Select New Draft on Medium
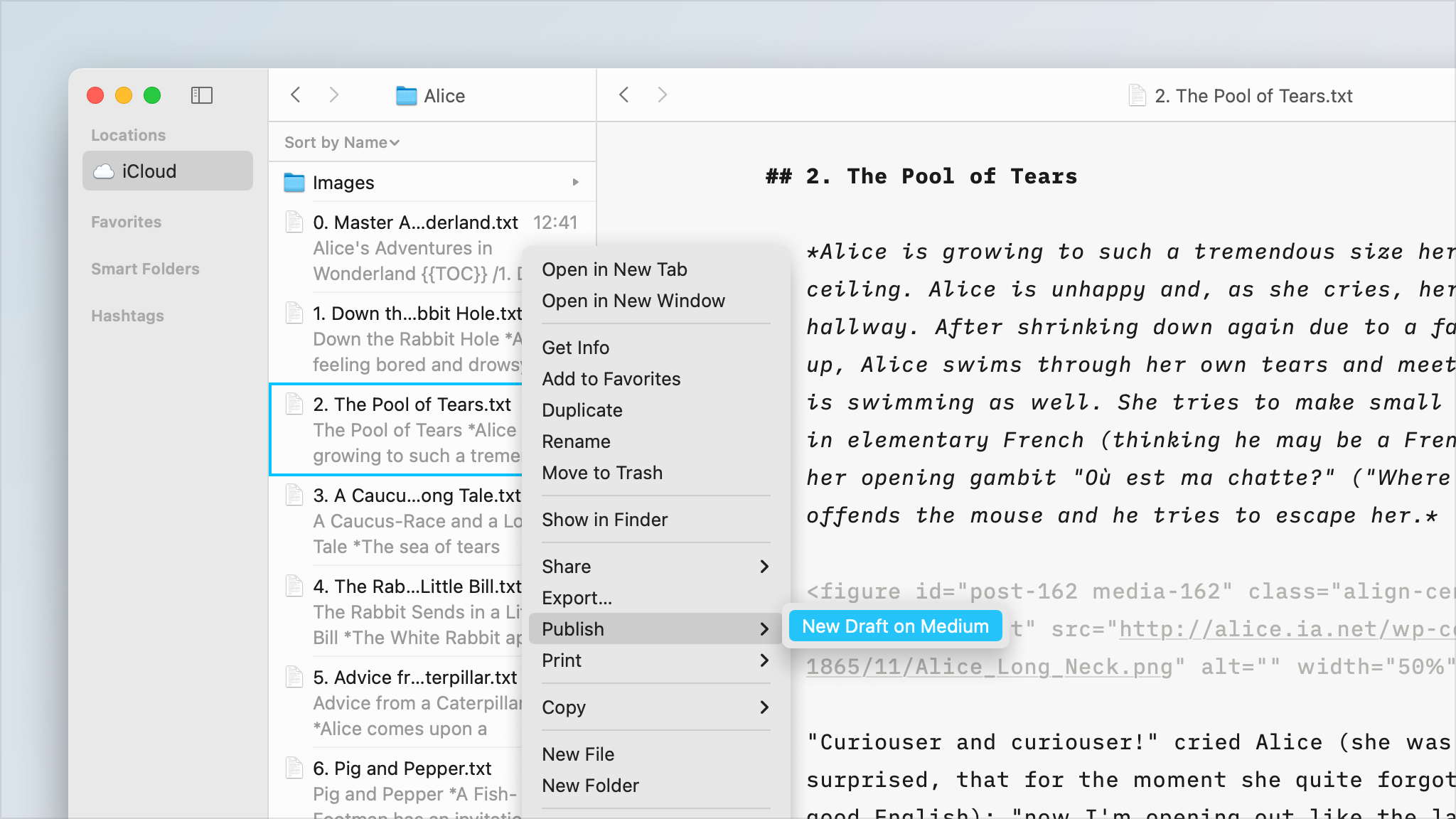This screenshot has height=819, width=1456. tap(895, 626)
